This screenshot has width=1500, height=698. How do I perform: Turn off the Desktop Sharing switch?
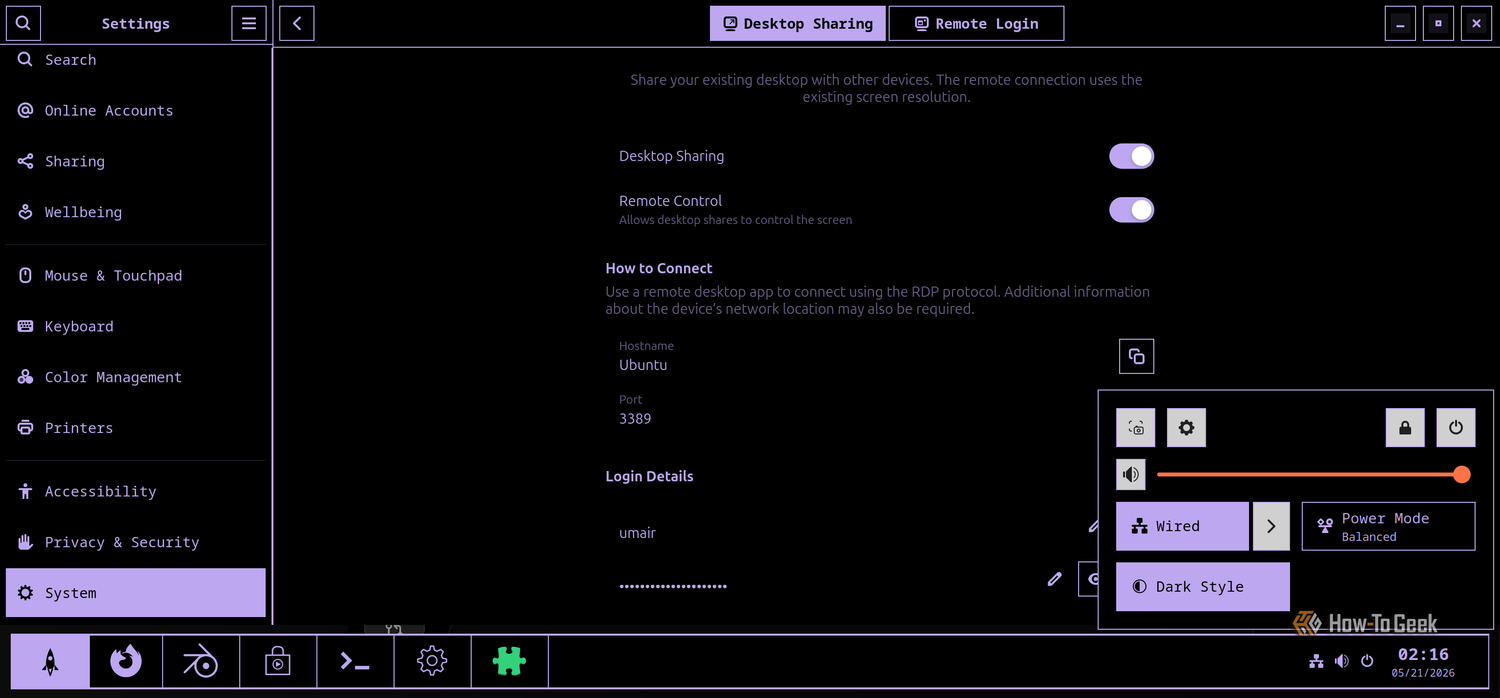pyautogui.click(x=1131, y=156)
